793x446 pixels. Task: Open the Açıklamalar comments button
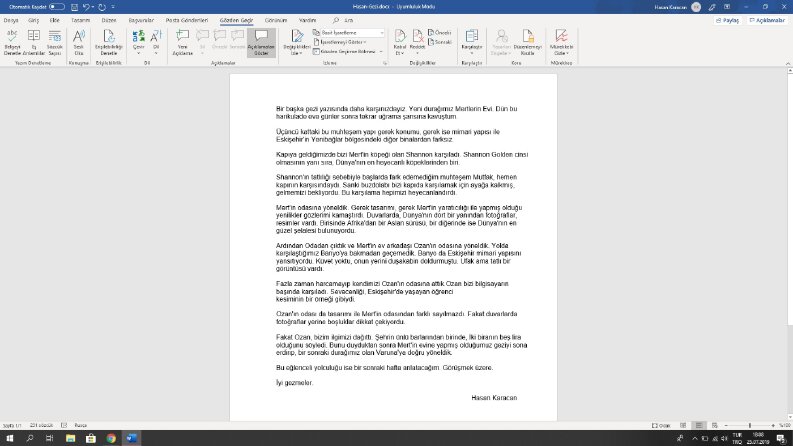coord(767,20)
